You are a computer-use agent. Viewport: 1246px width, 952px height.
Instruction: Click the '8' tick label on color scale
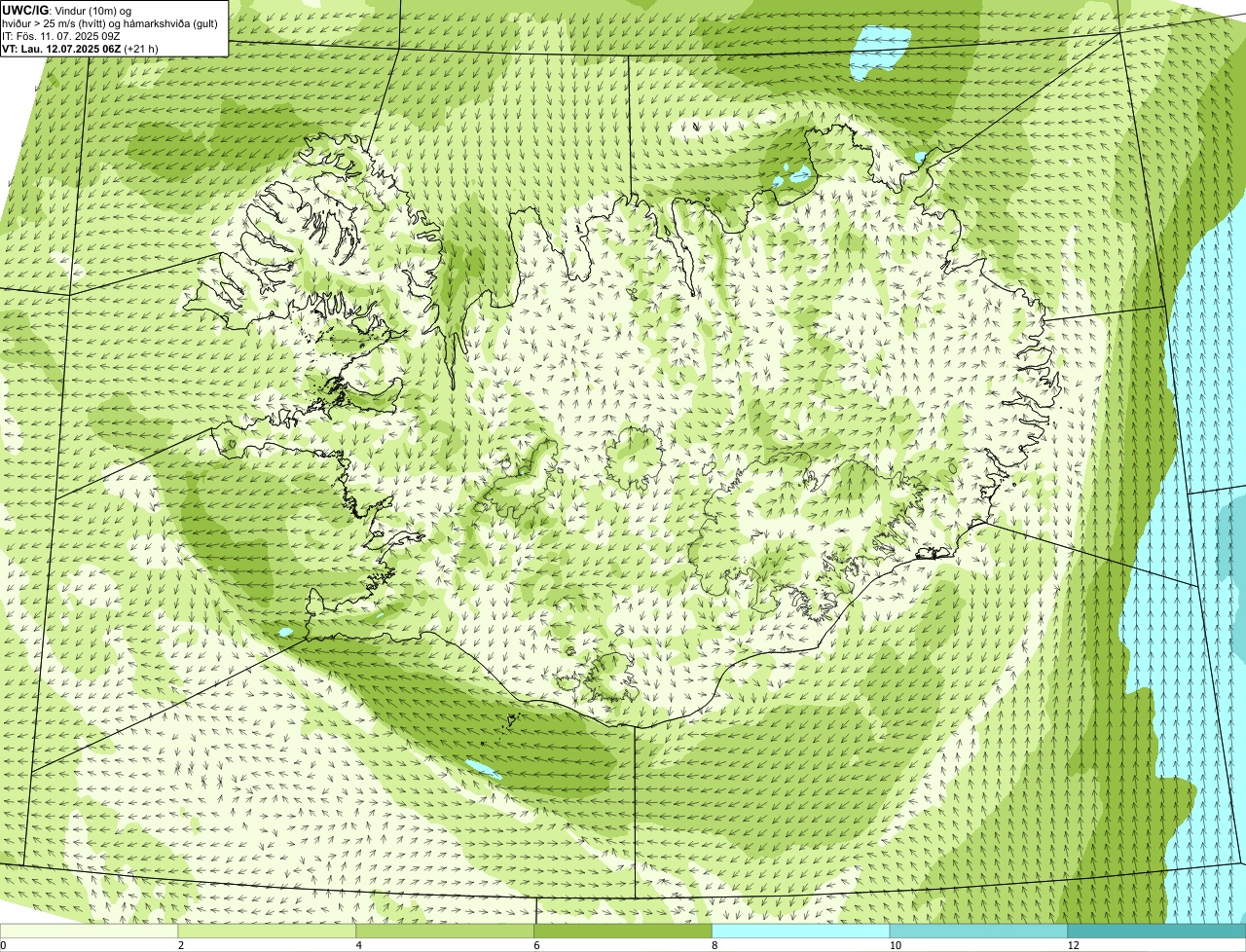pos(715,945)
